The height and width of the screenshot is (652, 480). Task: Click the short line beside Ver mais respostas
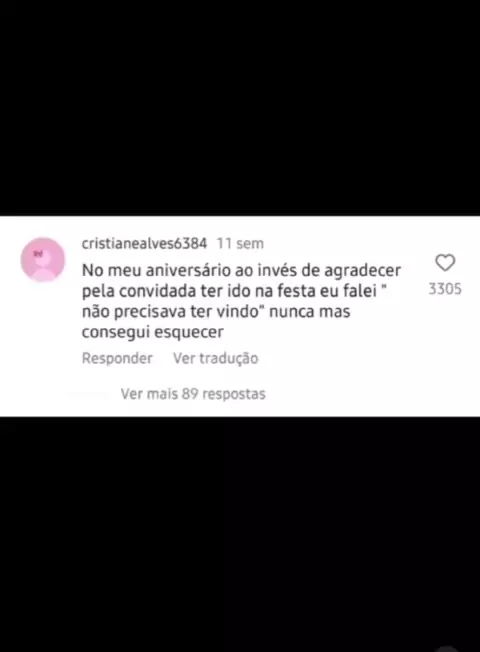tap(89, 394)
